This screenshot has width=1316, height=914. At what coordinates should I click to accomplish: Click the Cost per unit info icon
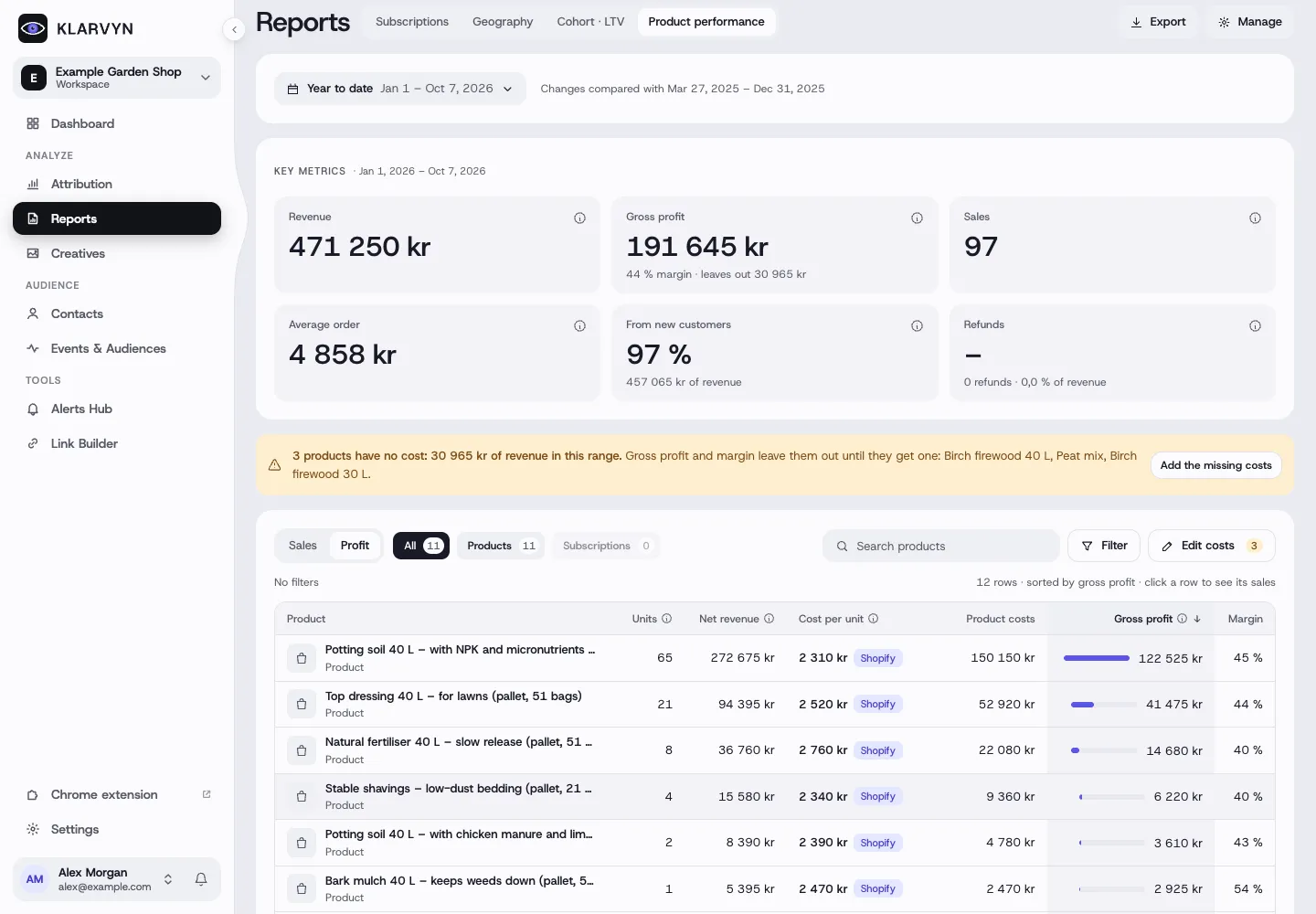874,619
